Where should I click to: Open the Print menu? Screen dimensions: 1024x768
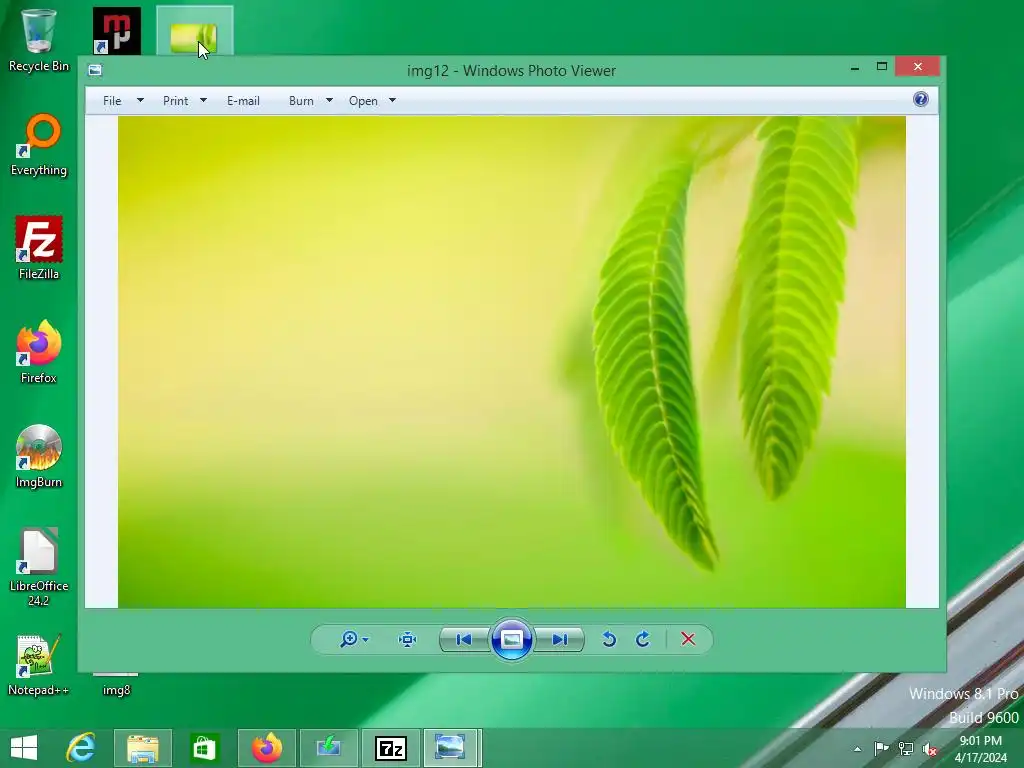point(176,101)
